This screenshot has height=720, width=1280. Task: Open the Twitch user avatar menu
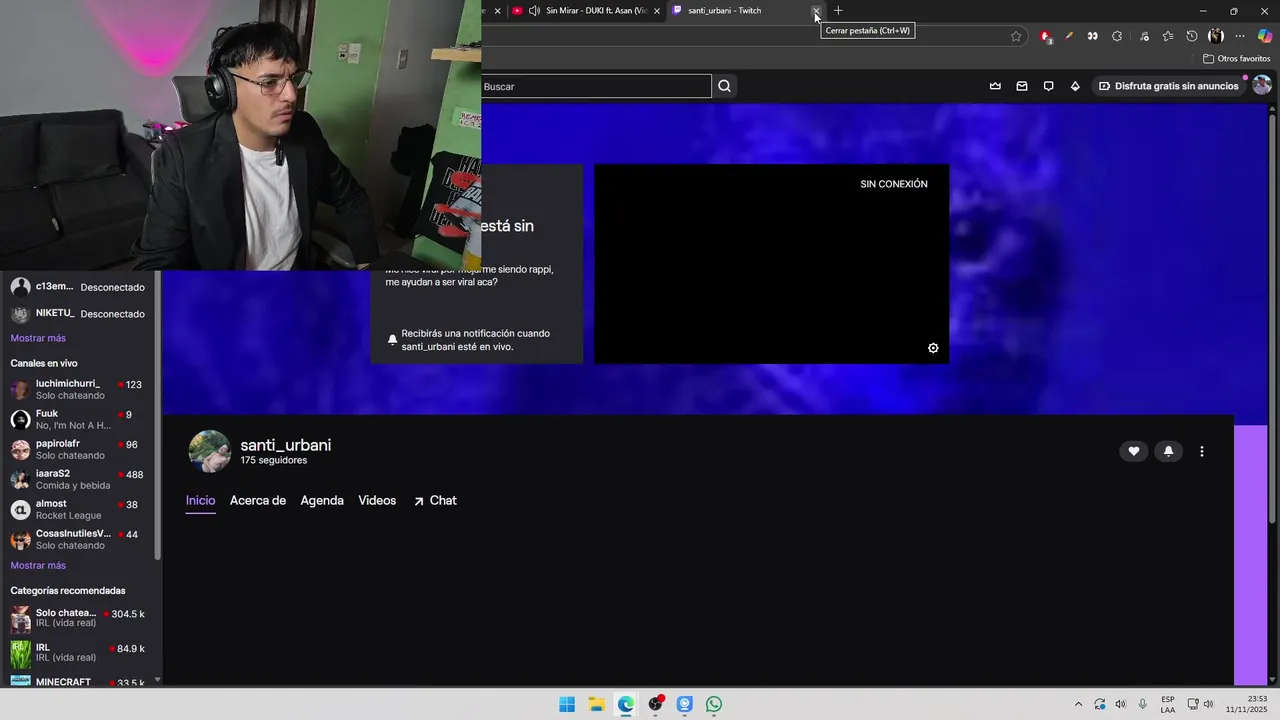click(x=1262, y=86)
